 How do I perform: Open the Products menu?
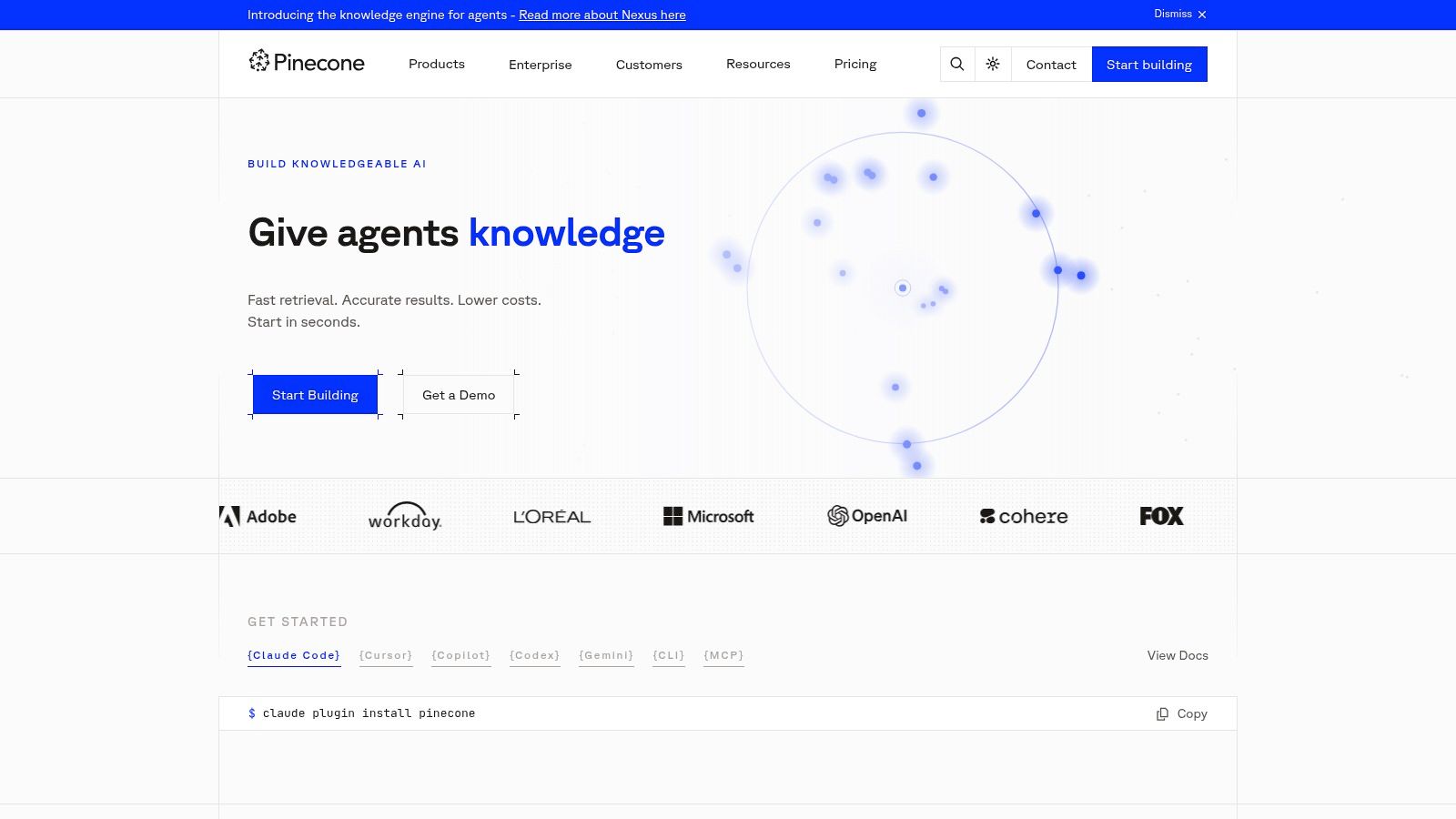[437, 64]
